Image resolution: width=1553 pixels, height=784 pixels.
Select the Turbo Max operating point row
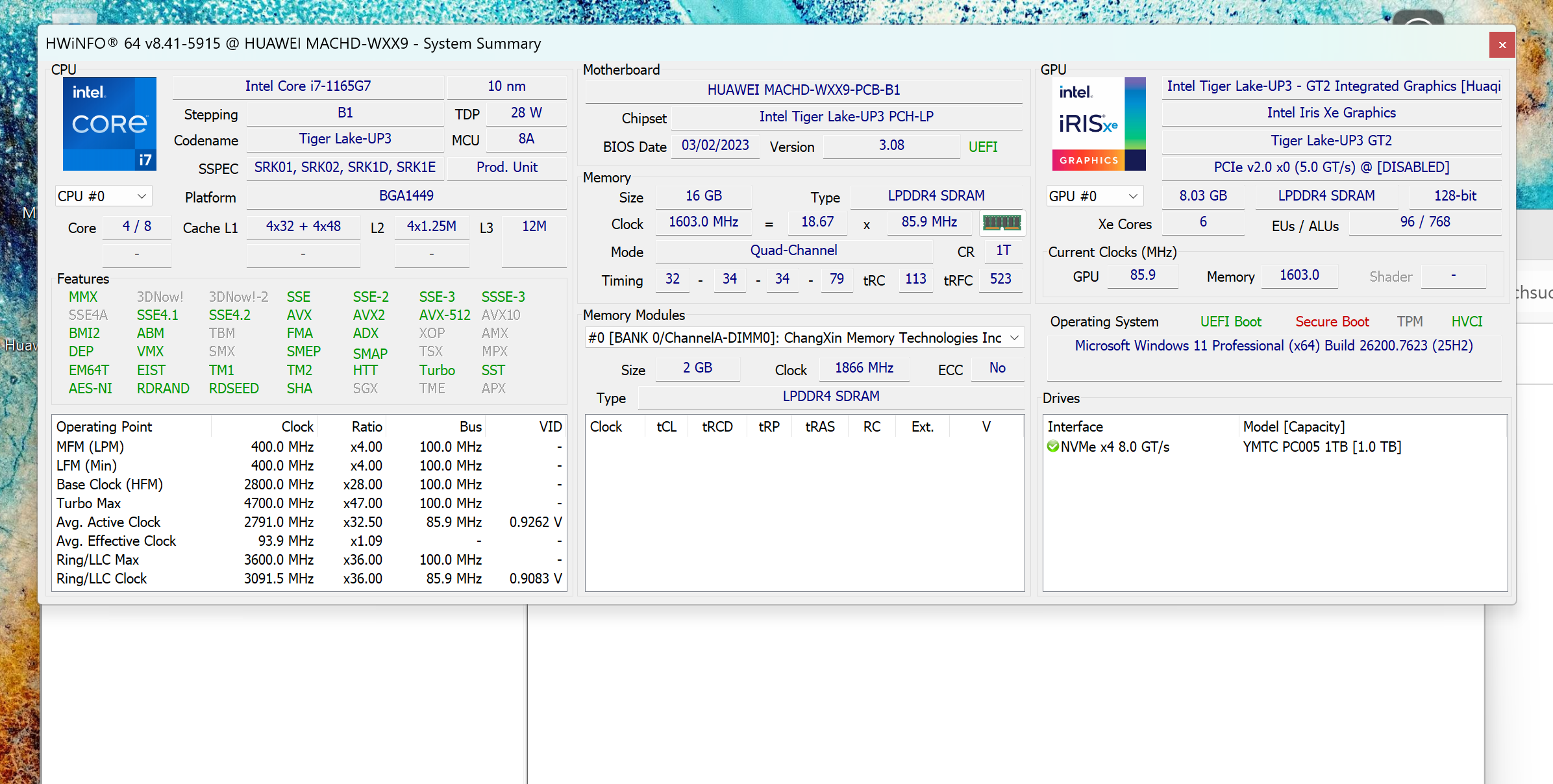[x=309, y=504]
